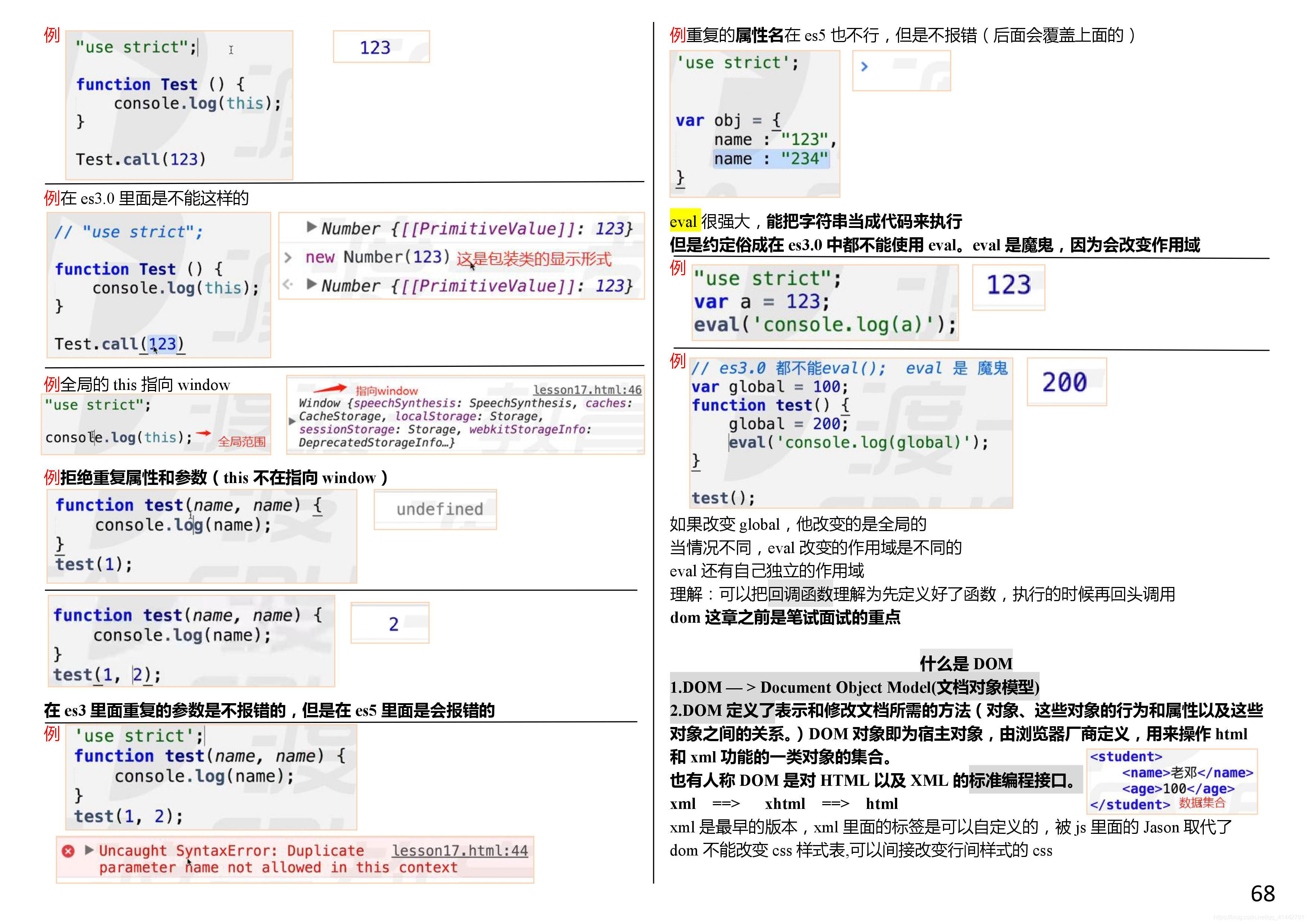Click "Document Object Model(文档对象模型)" text
Screen dimensions: 1307x924
[899, 687]
